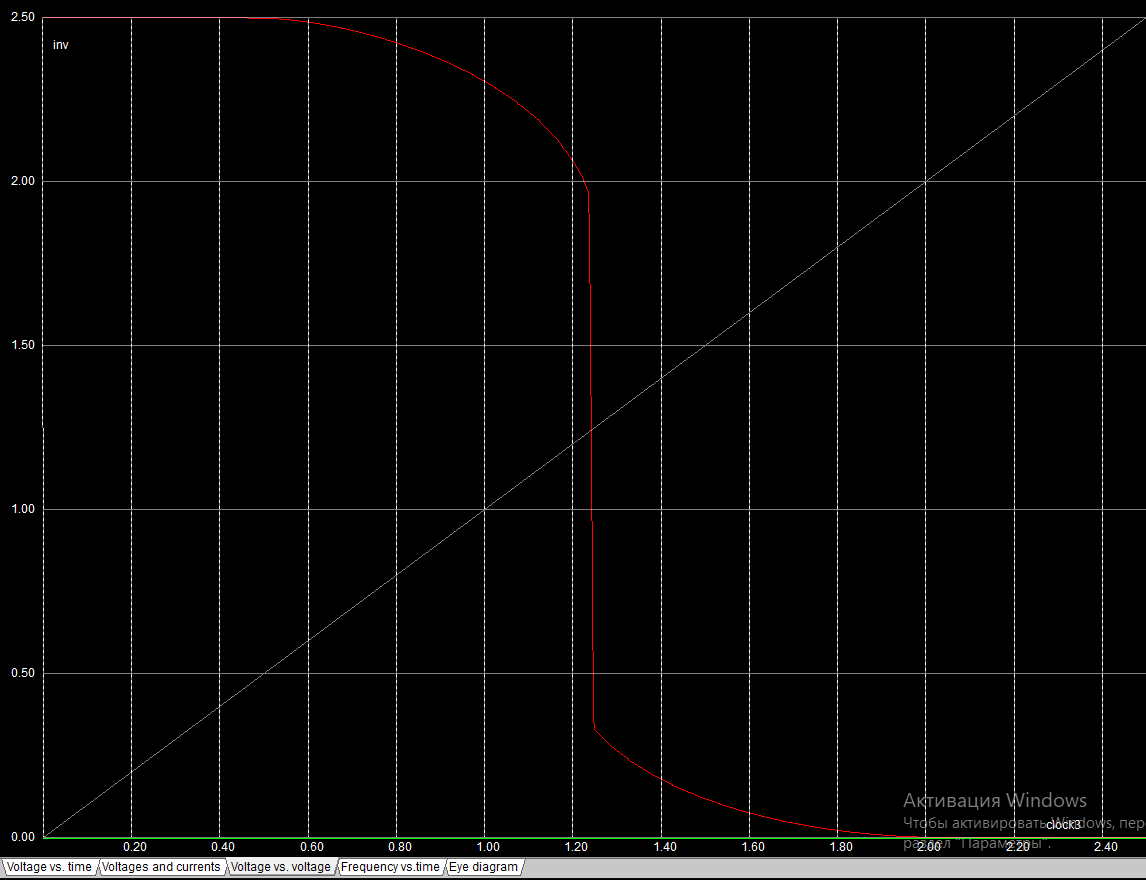The image size is (1146, 880).
Task: Switch to the Voltage vs. time tab
Action: pyautogui.click(x=49, y=867)
